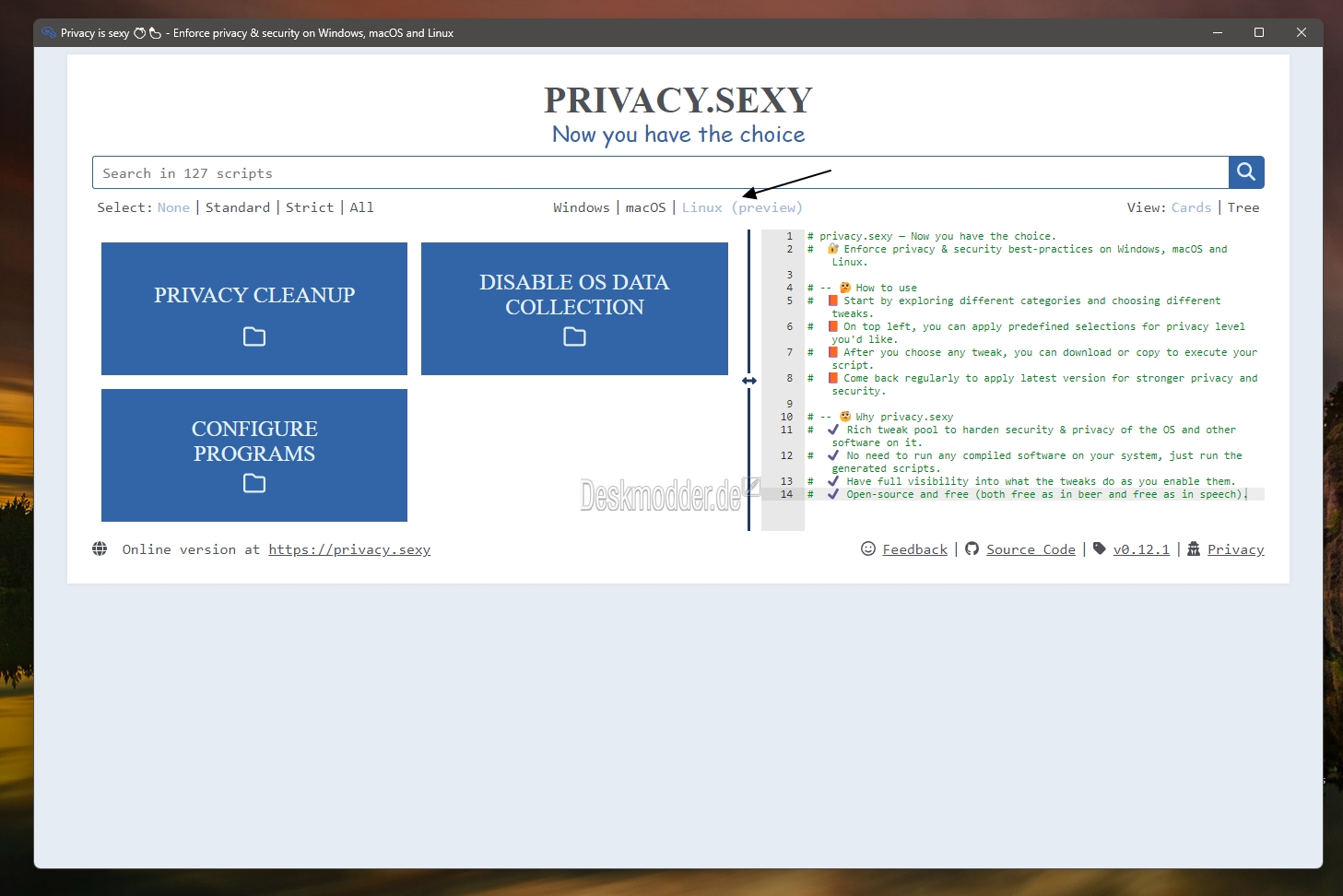
Task: Click the app icon in the title bar
Action: [49, 32]
